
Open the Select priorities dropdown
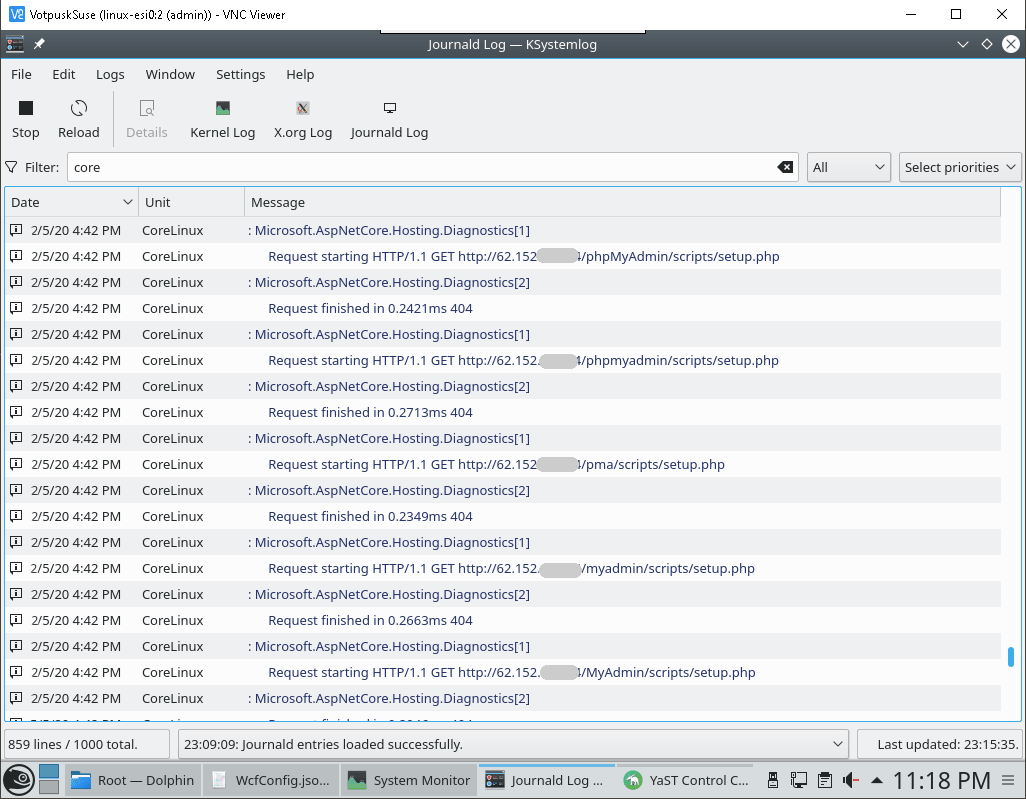(x=960, y=168)
